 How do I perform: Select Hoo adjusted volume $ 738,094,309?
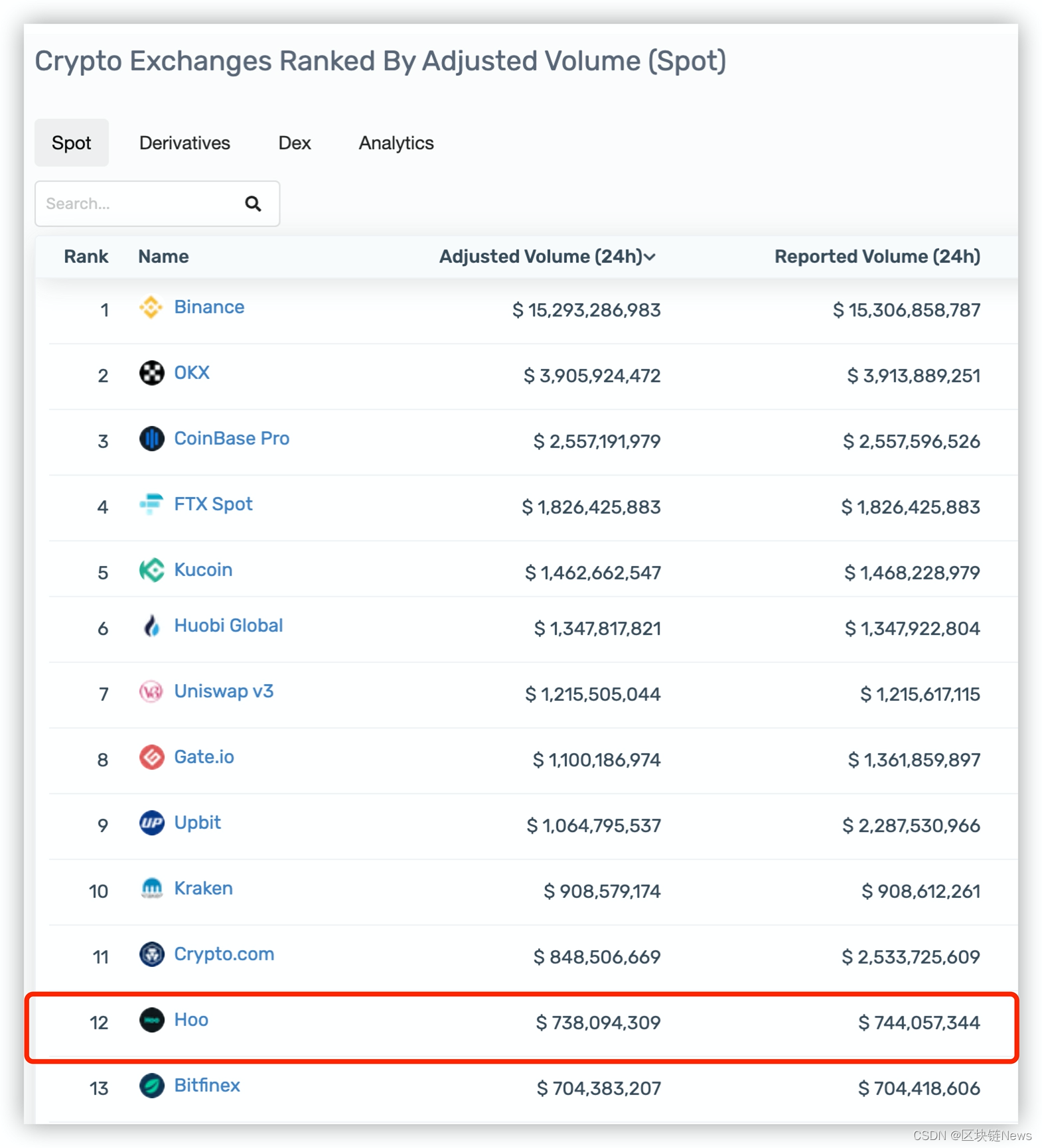pos(598,1023)
